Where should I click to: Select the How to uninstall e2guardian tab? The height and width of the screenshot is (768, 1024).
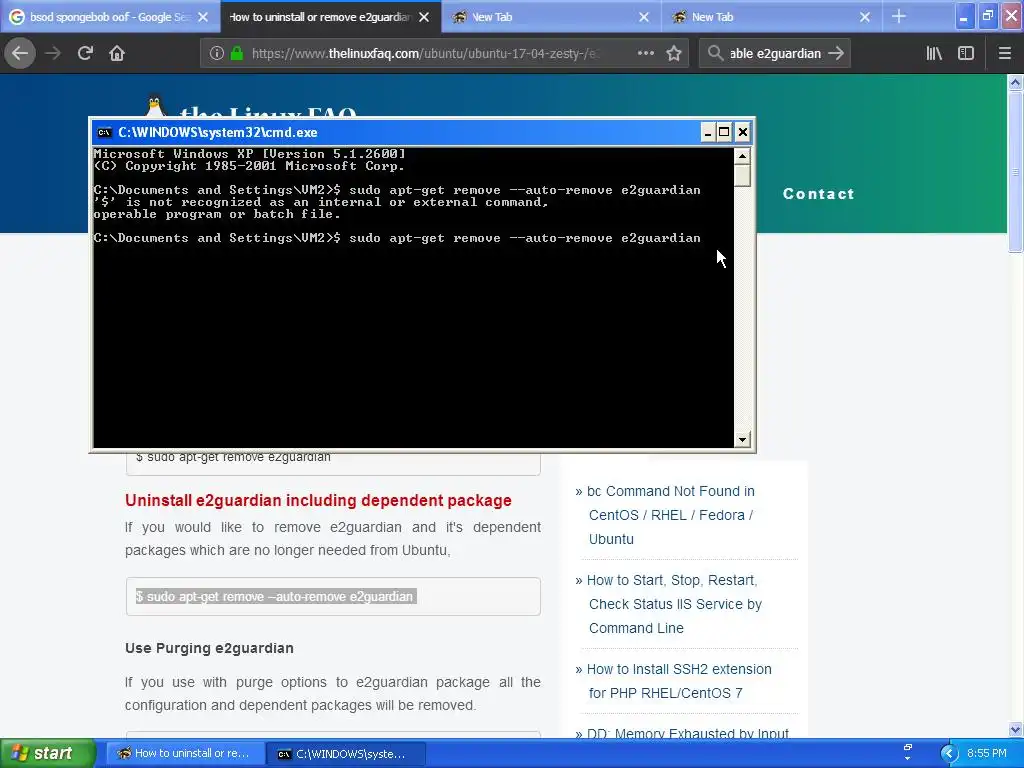(x=320, y=17)
